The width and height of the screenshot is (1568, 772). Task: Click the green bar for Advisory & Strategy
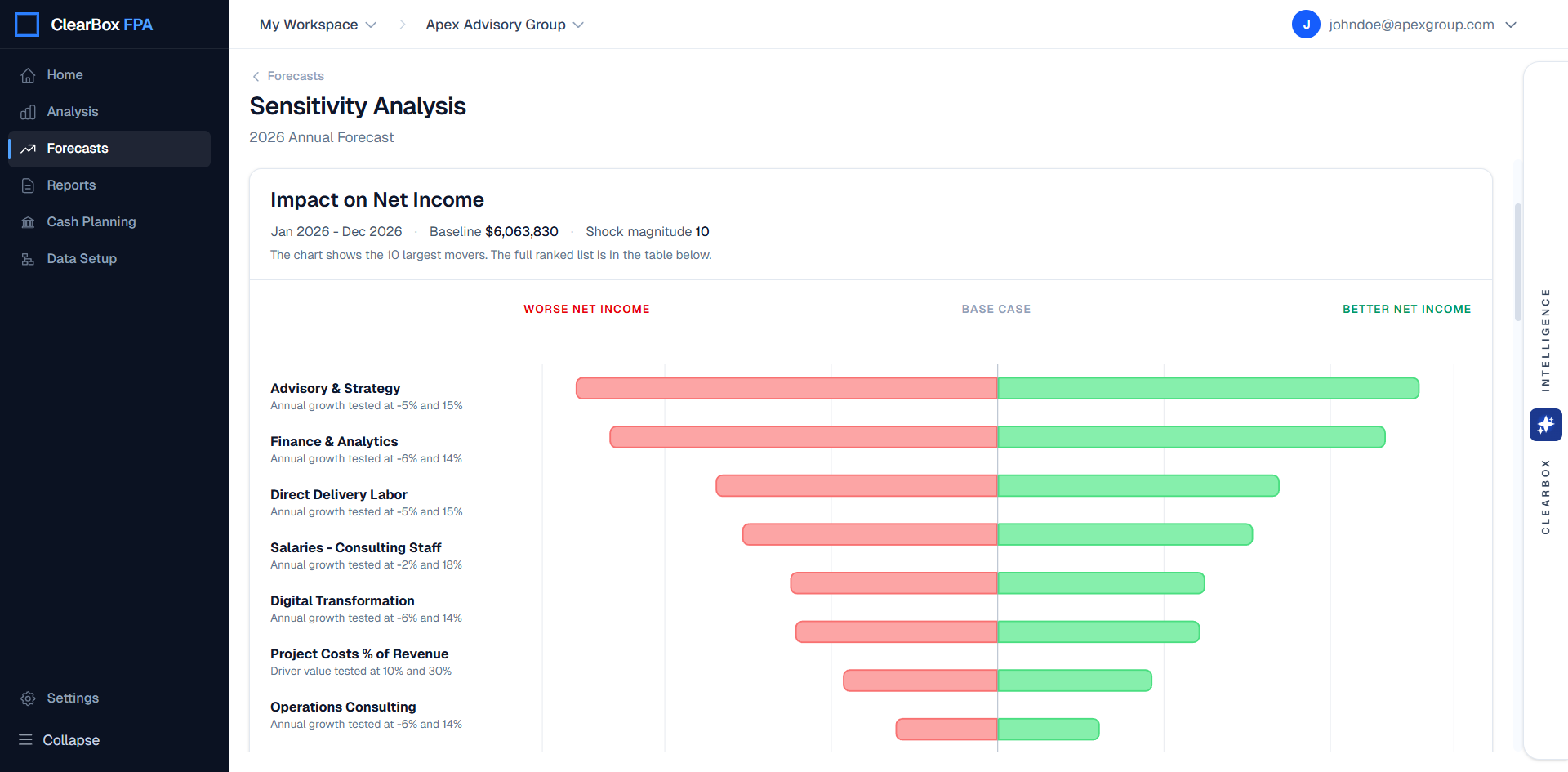tap(1207, 388)
